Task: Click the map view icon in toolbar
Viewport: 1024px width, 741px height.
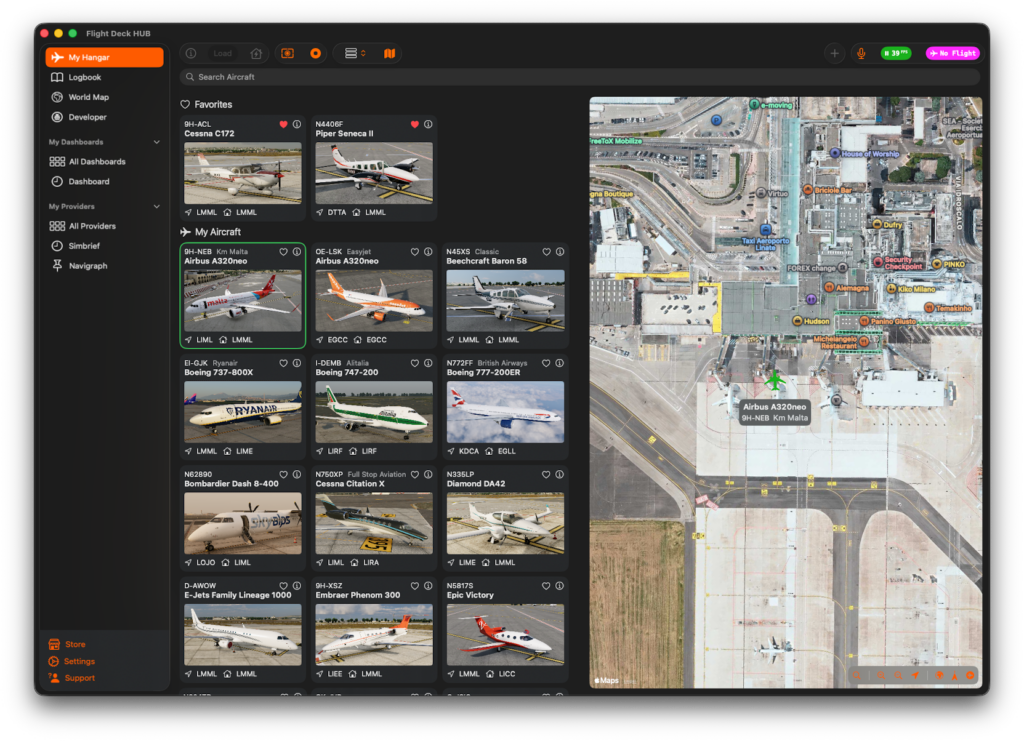Action: pos(389,53)
